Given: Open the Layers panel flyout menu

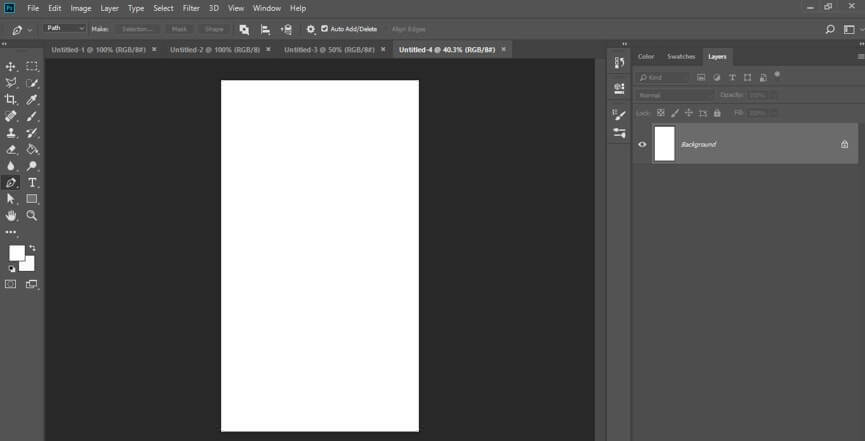Looking at the screenshot, I should pyautogui.click(x=861, y=56).
